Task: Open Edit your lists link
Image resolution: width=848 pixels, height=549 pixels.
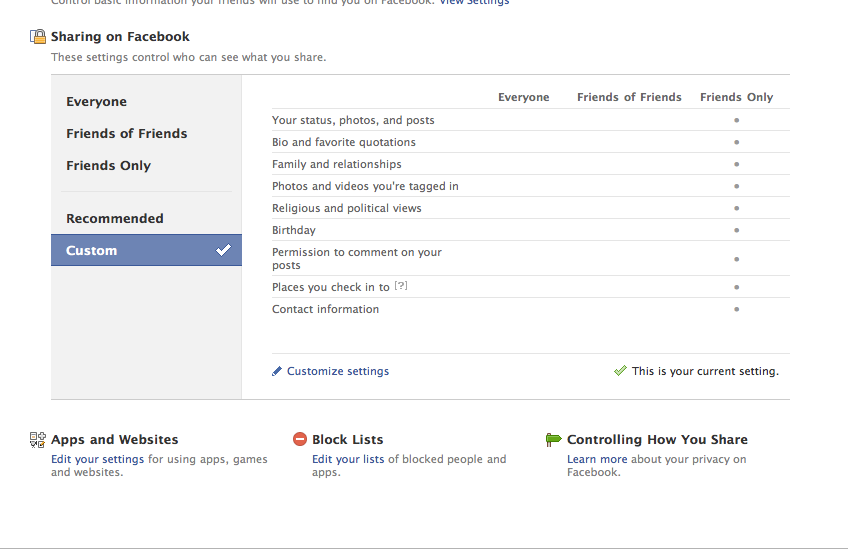Action: (x=348, y=459)
